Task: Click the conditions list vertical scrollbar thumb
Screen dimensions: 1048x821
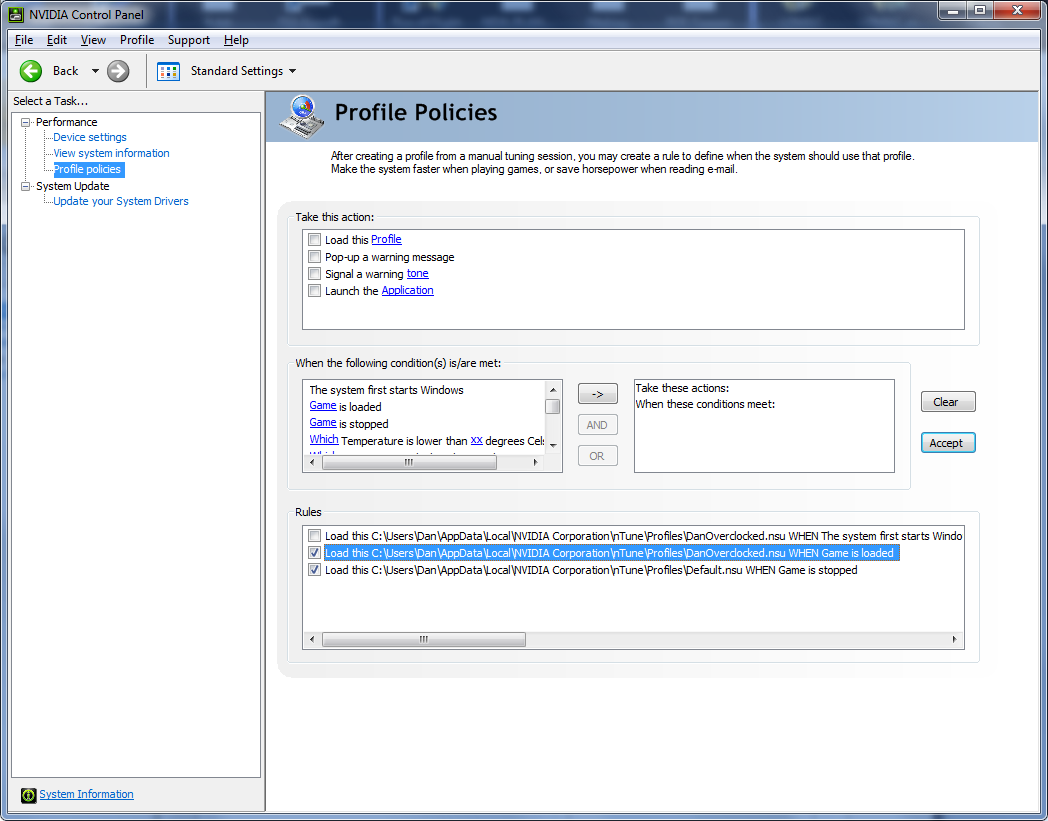Action: 553,406
